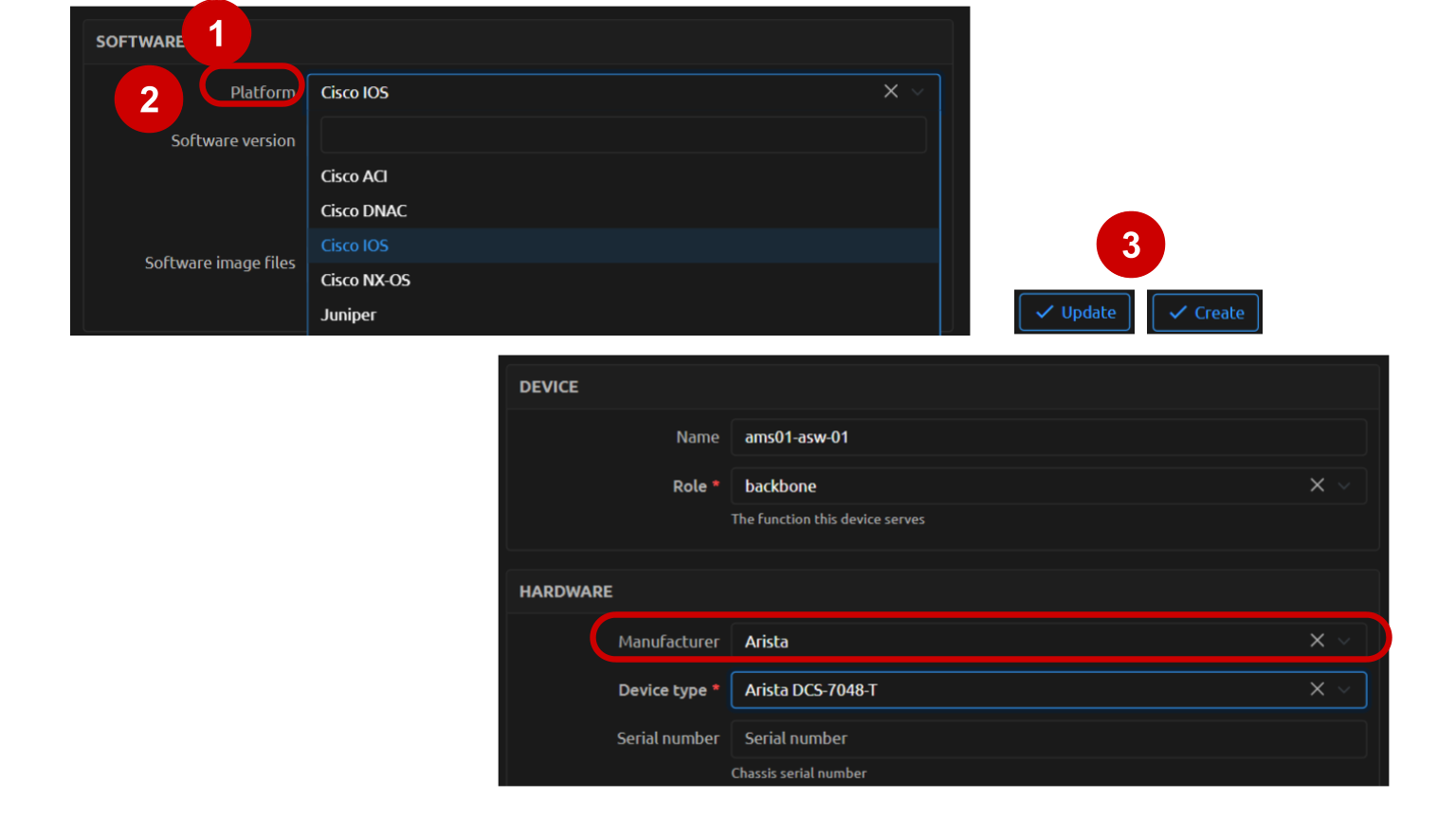Image resolution: width=1456 pixels, height=819 pixels.
Task: Click the Platform dropdown search field
Action: (623, 135)
